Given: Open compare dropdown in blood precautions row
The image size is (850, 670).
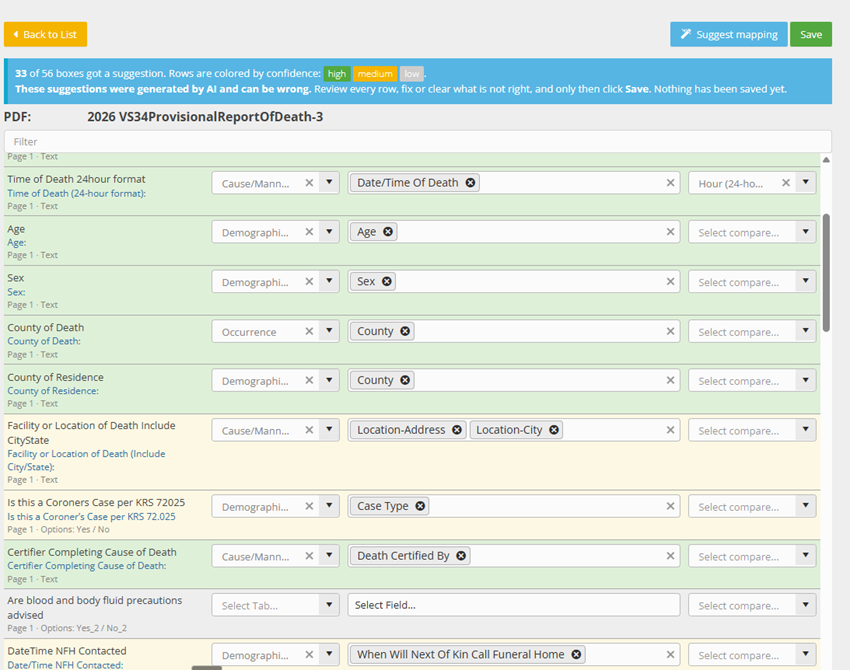Looking at the screenshot, I should (x=806, y=604).
